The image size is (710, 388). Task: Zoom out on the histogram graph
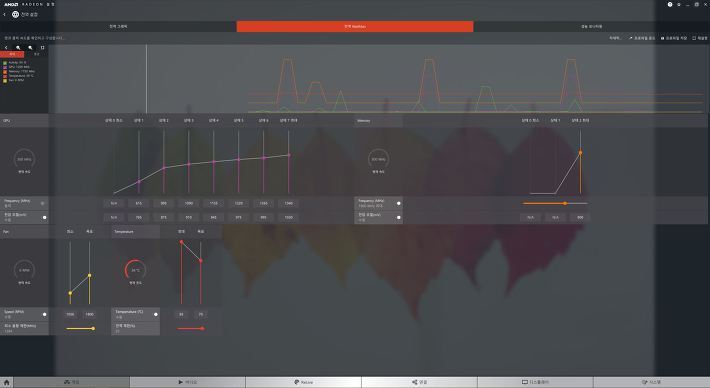[x=30, y=48]
